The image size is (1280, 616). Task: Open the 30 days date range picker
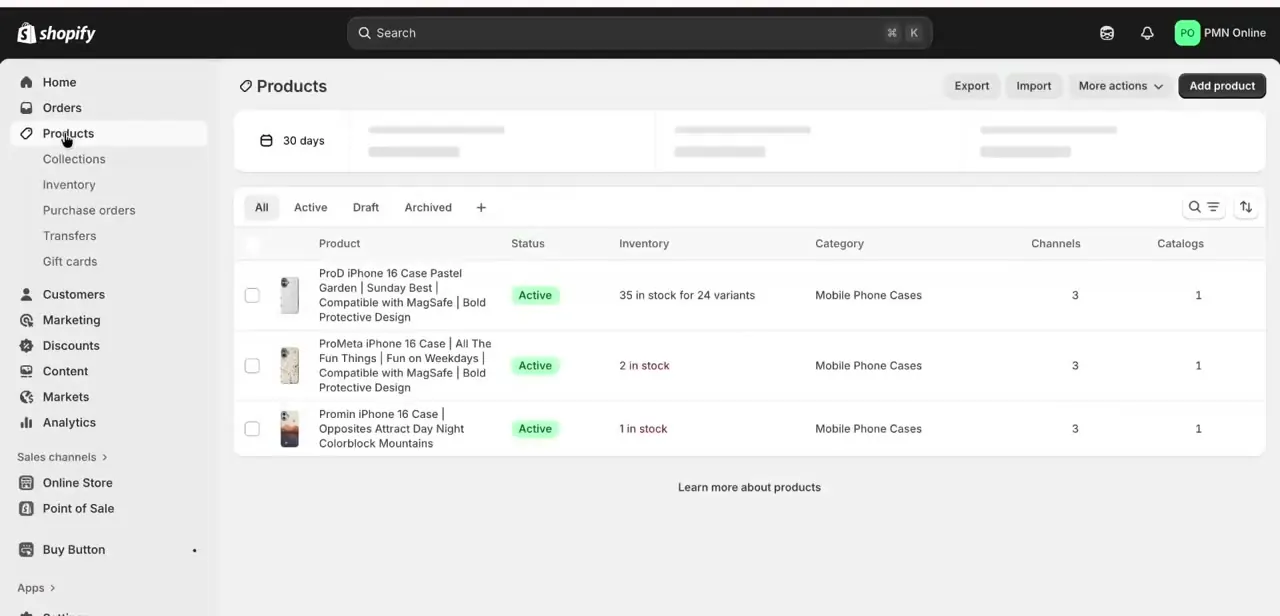292,141
